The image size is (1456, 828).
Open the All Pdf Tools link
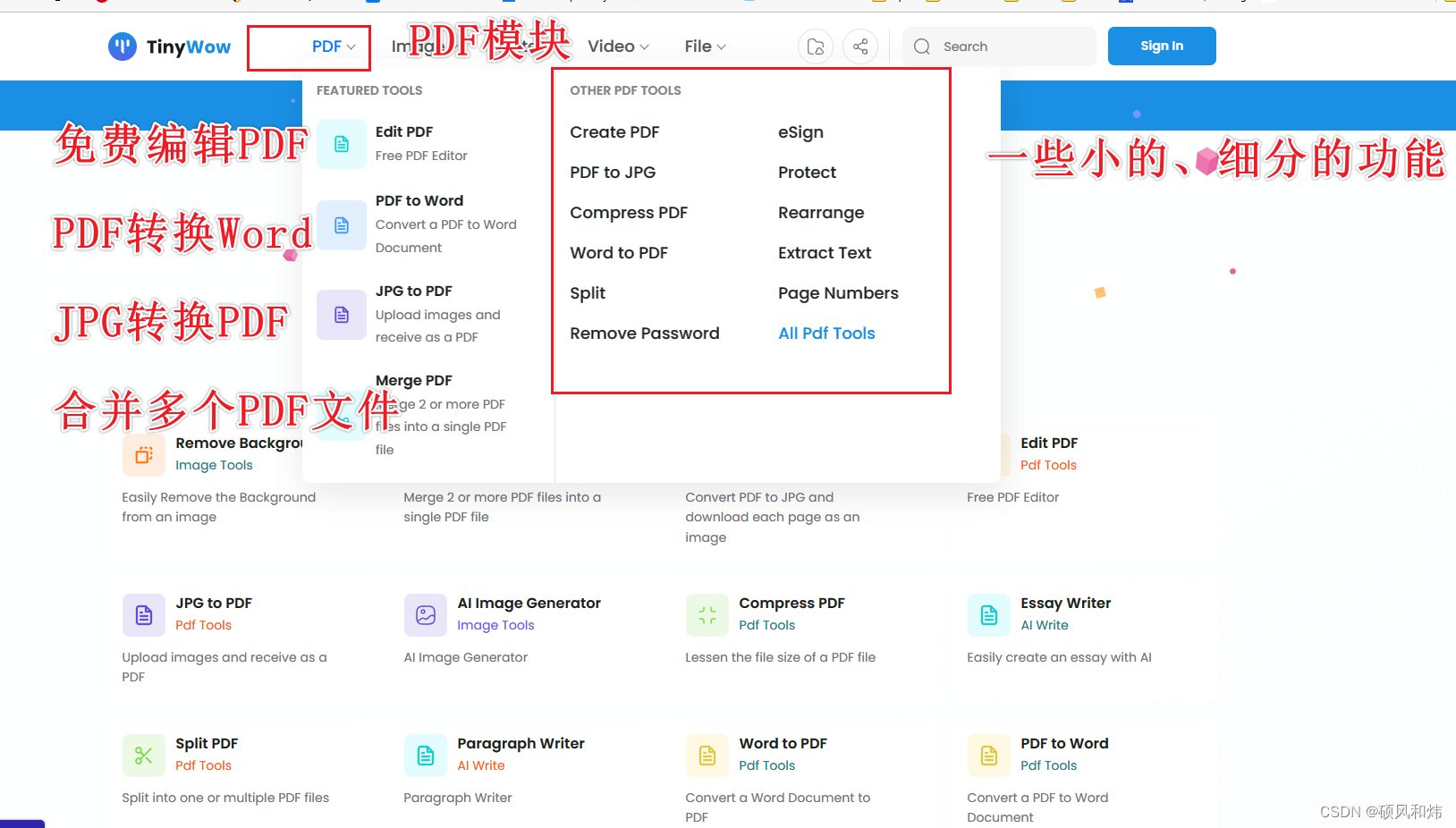tap(826, 334)
